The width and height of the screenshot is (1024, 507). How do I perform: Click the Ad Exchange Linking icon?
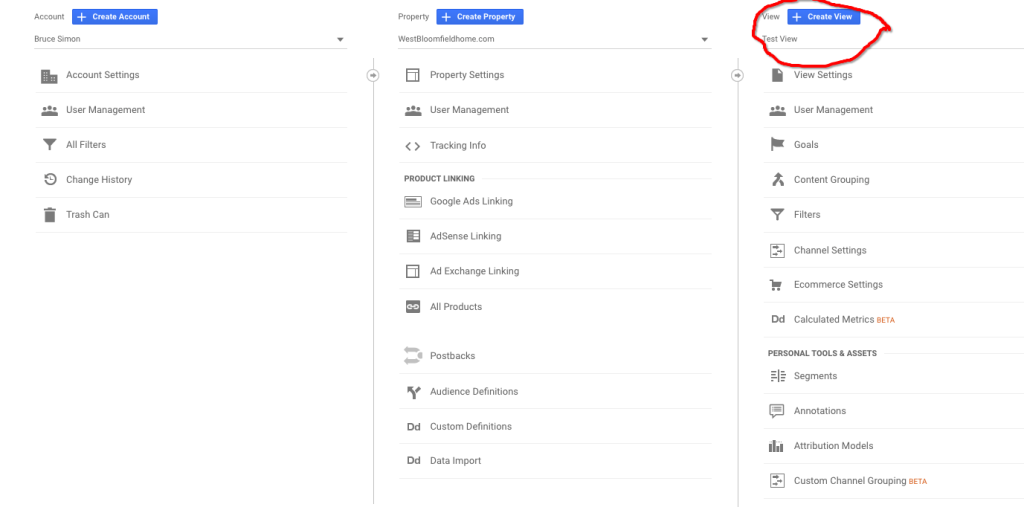coord(413,271)
